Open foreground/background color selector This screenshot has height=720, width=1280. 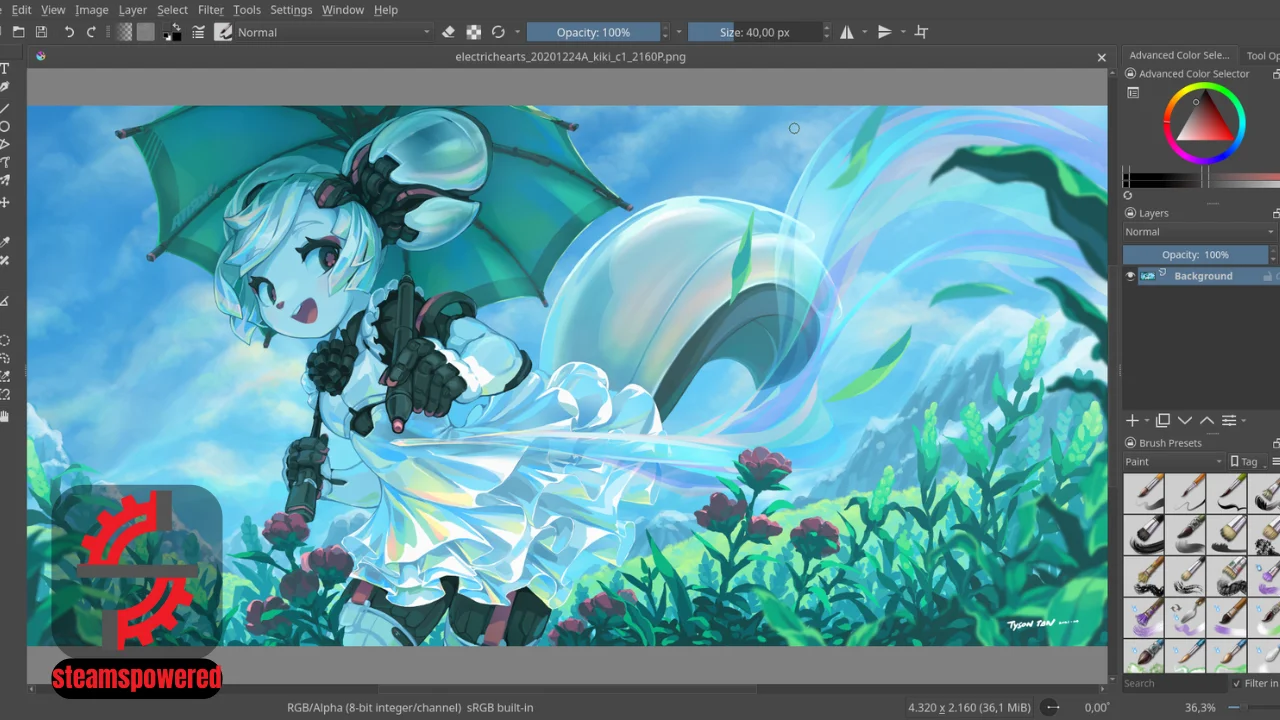tap(172, 32)
